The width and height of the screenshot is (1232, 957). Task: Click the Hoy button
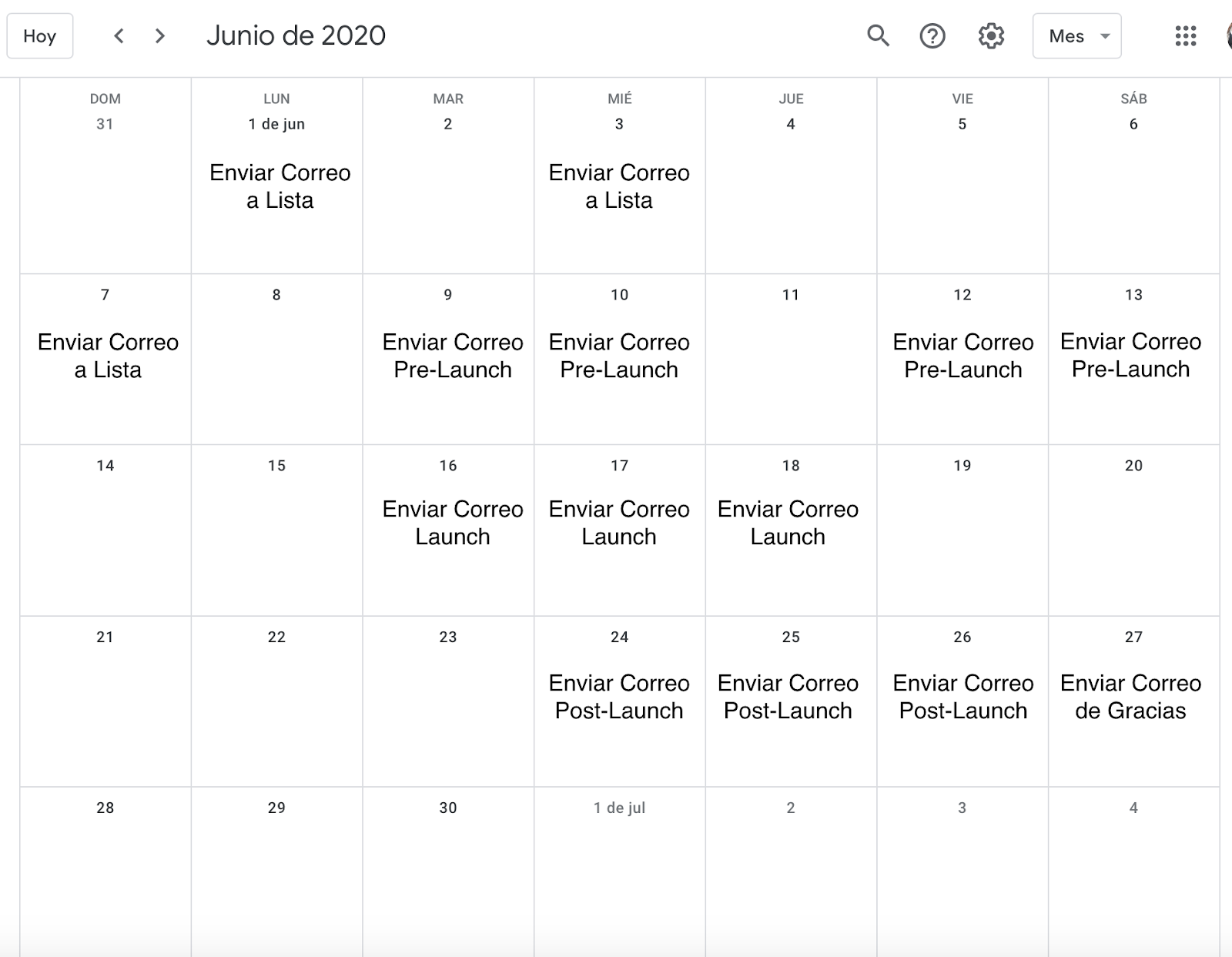click(40, 36)
